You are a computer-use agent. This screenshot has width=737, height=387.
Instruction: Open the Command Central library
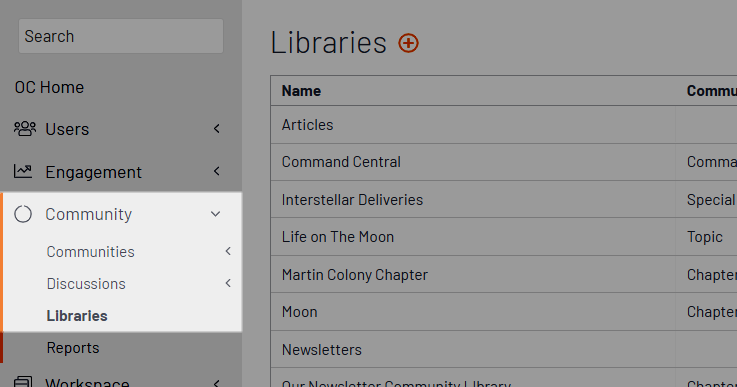point(341,162)
